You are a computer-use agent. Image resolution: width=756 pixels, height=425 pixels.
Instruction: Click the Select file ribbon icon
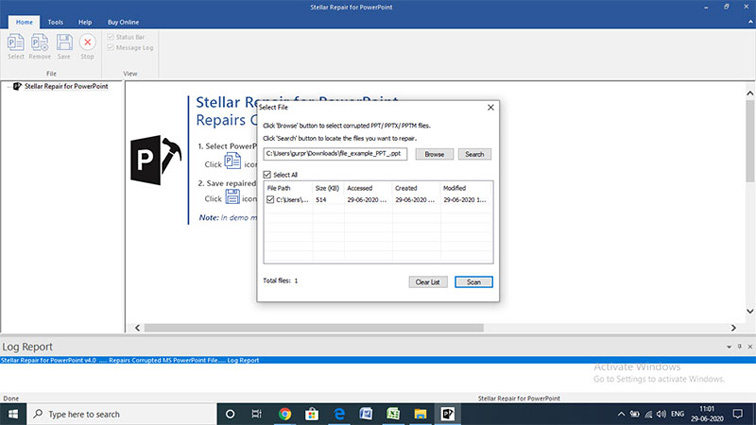15,46
